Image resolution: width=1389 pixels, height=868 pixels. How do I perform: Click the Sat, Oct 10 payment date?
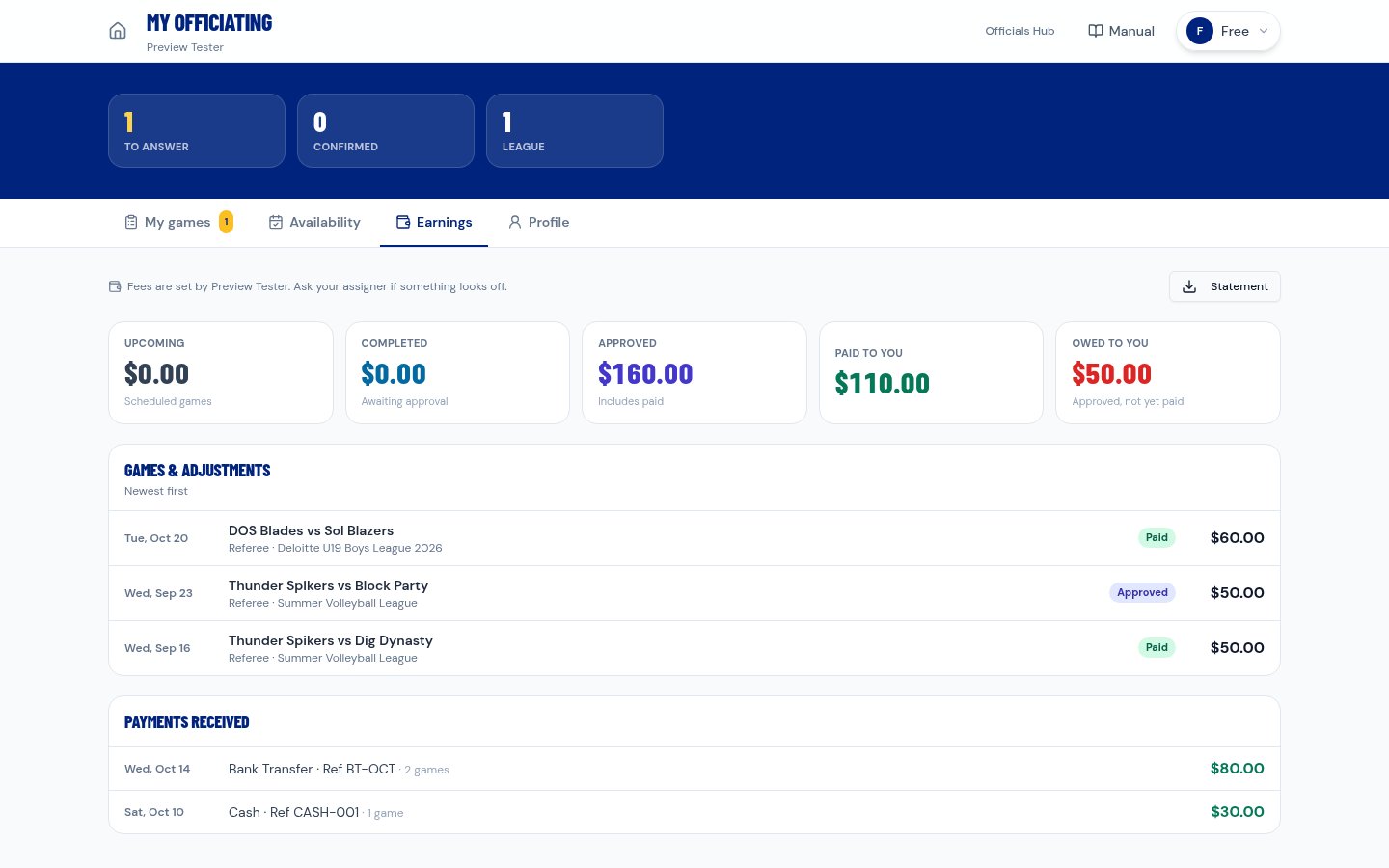(x=154, y=812)
